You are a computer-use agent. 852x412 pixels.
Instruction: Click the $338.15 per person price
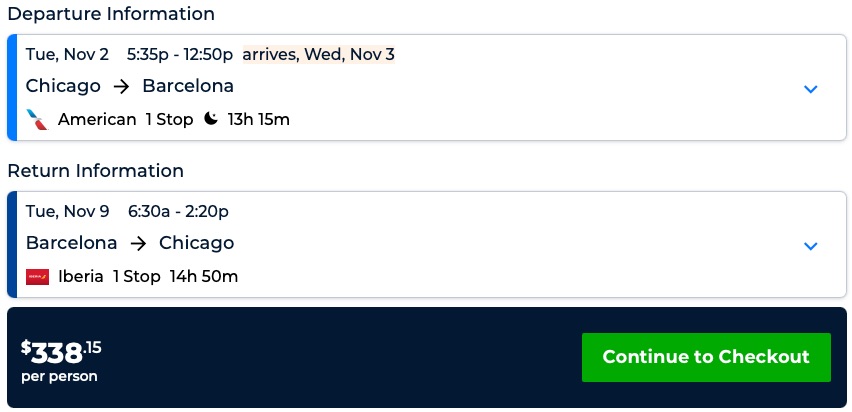pyautogui.click(x=62, y=358)
